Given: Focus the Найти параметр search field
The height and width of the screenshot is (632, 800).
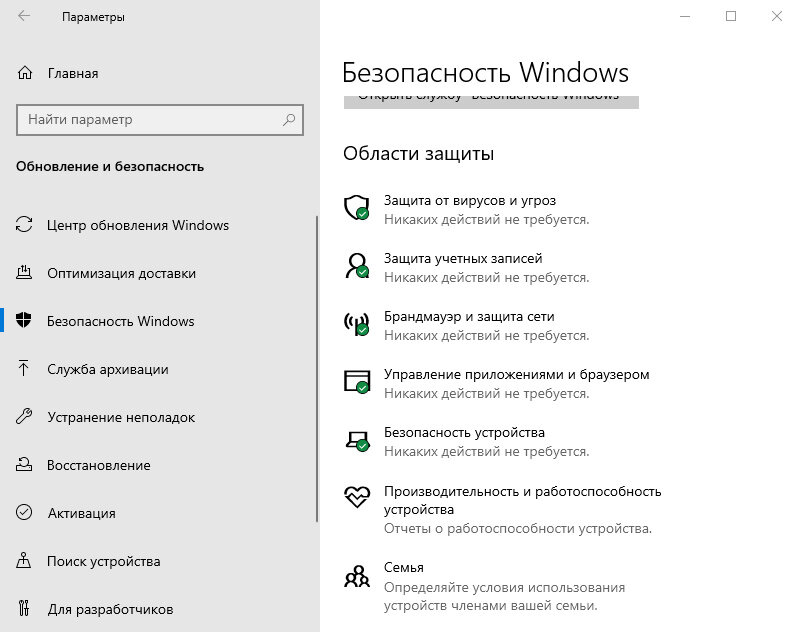Looking at the screenshot, I should click(160, 120).
